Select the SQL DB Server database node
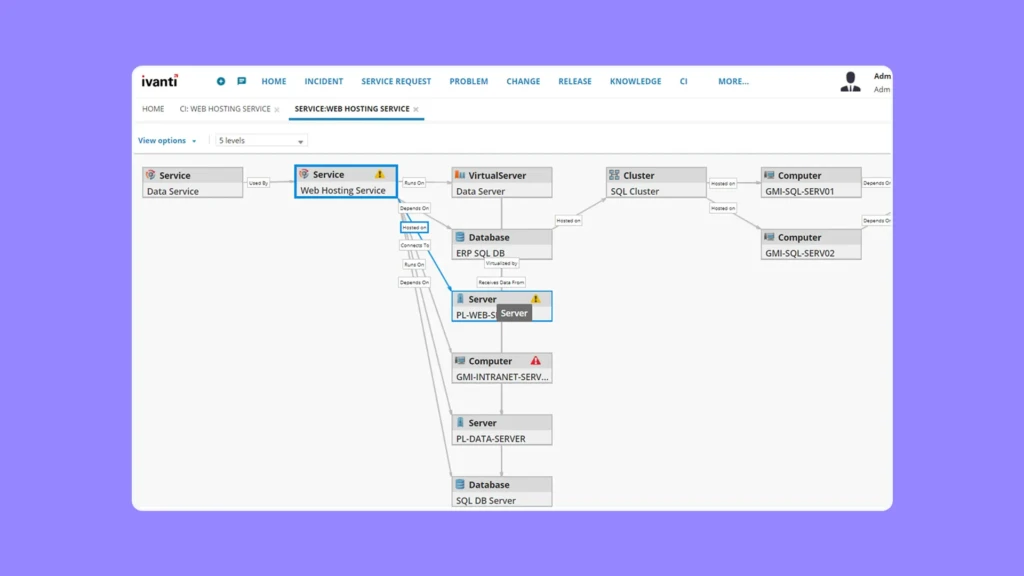Image resolution: width=1024 pixels, height=576 pixels. coord(501,492)
